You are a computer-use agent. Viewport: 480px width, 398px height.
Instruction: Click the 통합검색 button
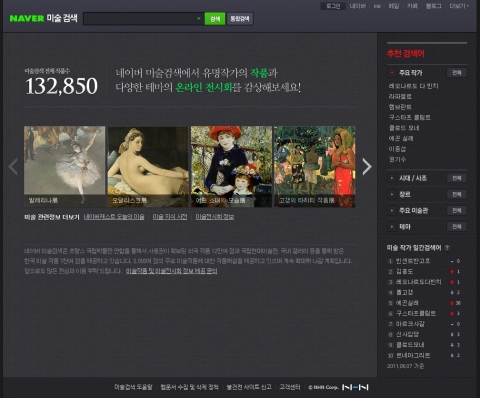point(240,19)
